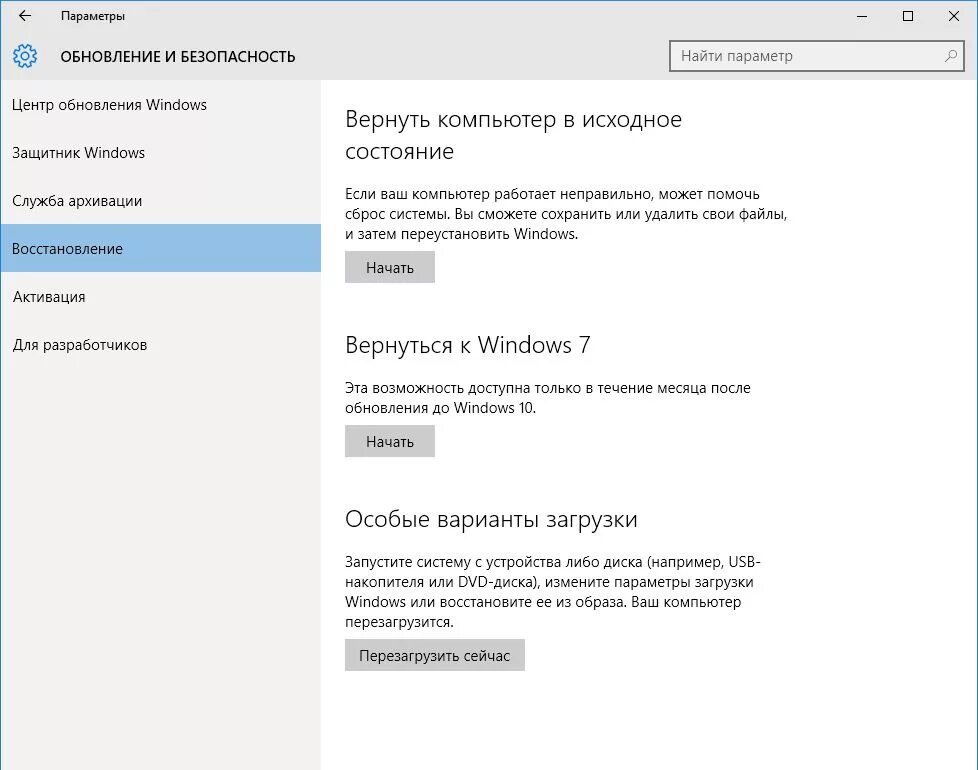Screen dimensions: 978x770
Task: Go to 'Активация' section
Action: pyautogui.click(x=160, y=297)
